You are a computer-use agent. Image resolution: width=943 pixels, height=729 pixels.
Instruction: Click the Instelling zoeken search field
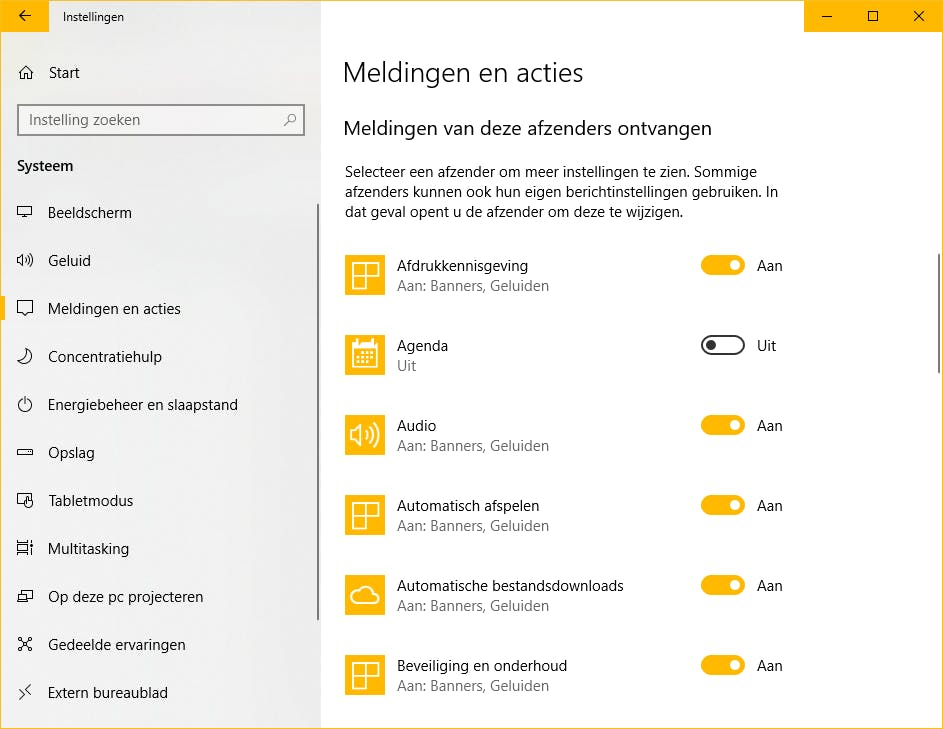point(150,120)
